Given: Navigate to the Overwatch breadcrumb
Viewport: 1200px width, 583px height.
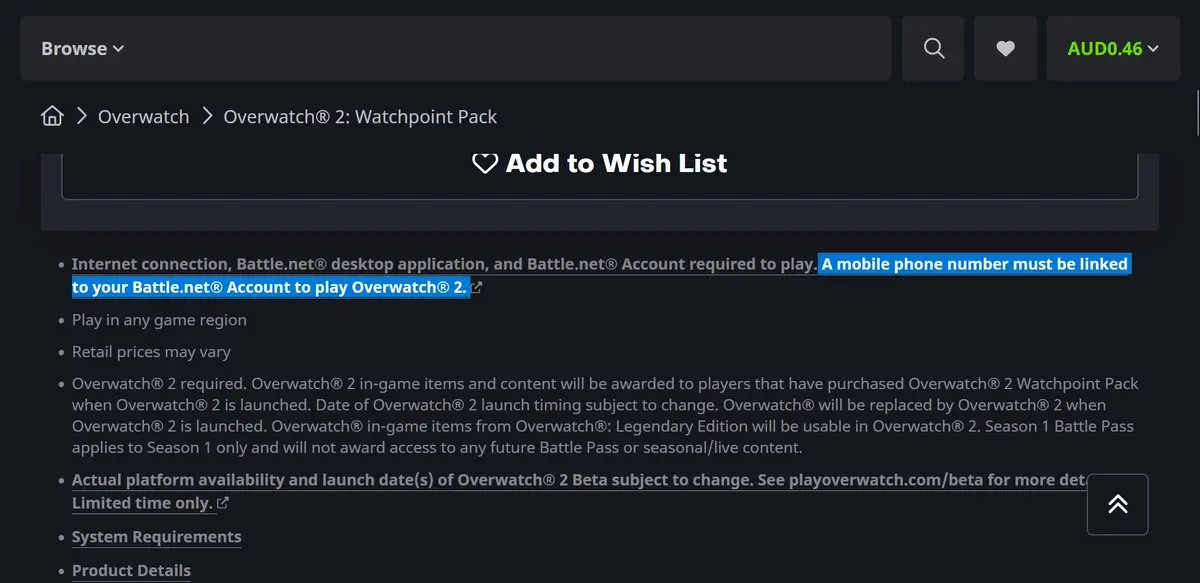Looking at the screenshot, I should pos(143,117).
